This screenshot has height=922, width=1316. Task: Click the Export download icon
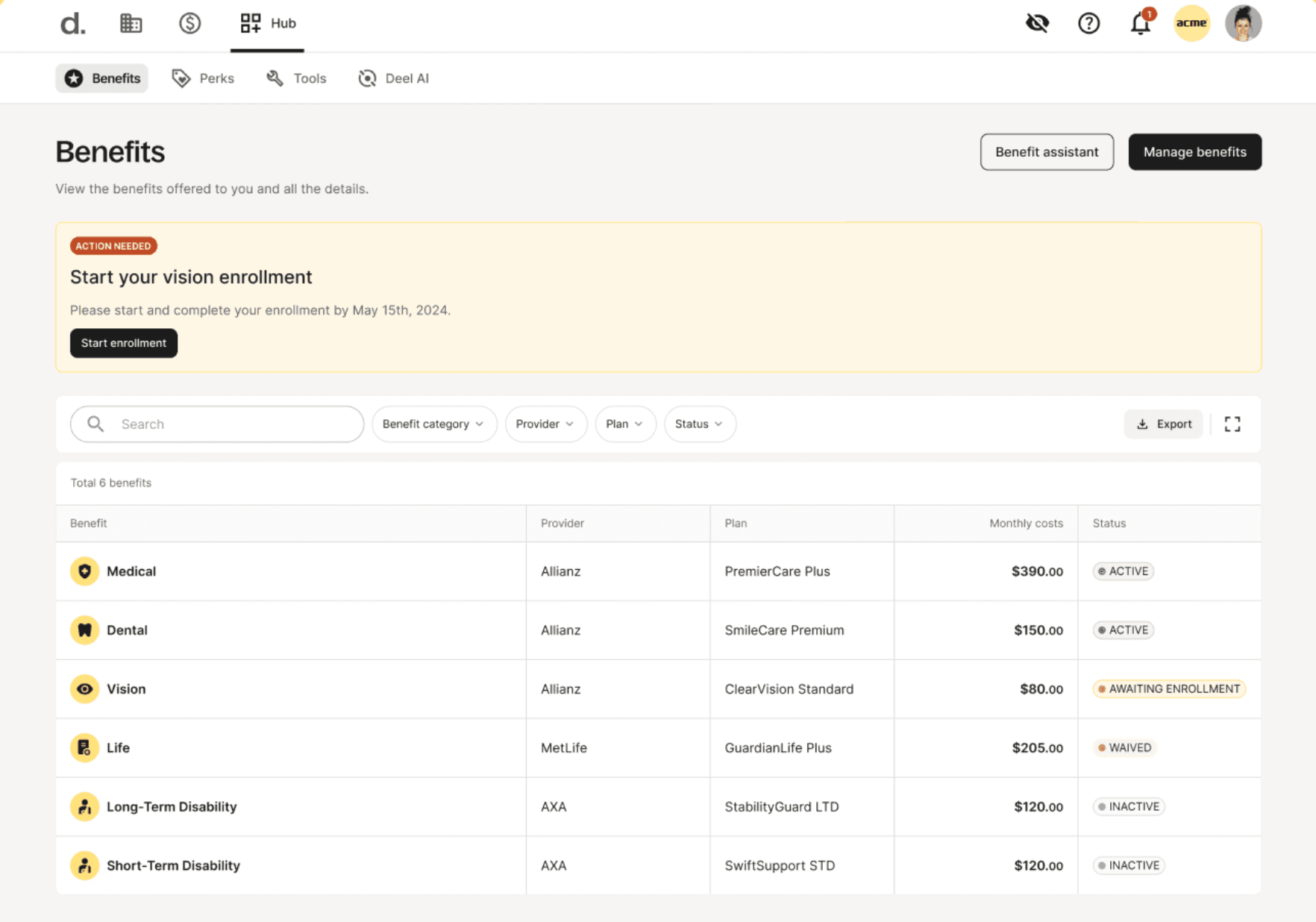coord(1142,424)
